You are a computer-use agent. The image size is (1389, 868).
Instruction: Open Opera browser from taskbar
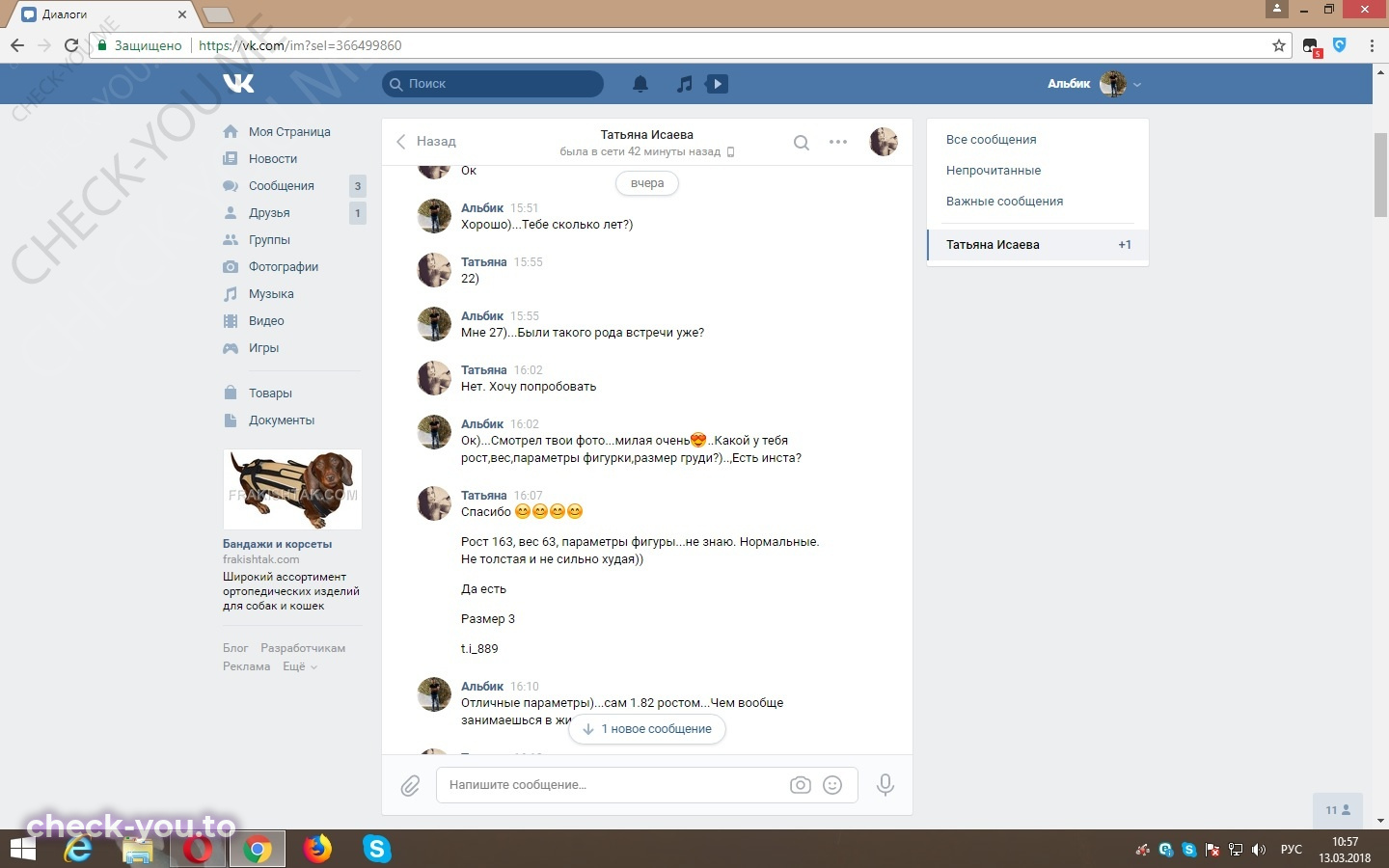tap(198, 849)
